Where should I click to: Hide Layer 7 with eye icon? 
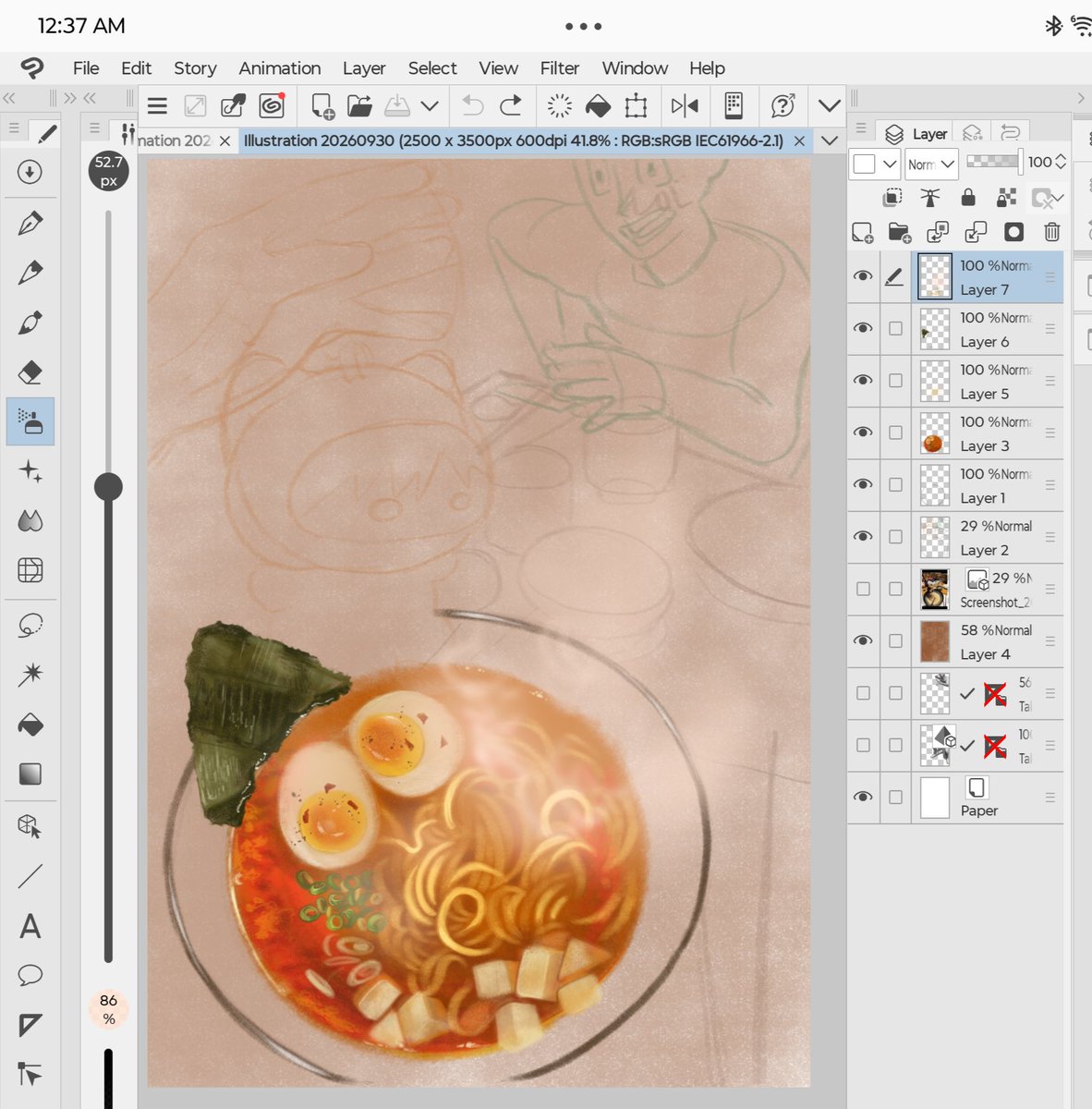(863, 276)
